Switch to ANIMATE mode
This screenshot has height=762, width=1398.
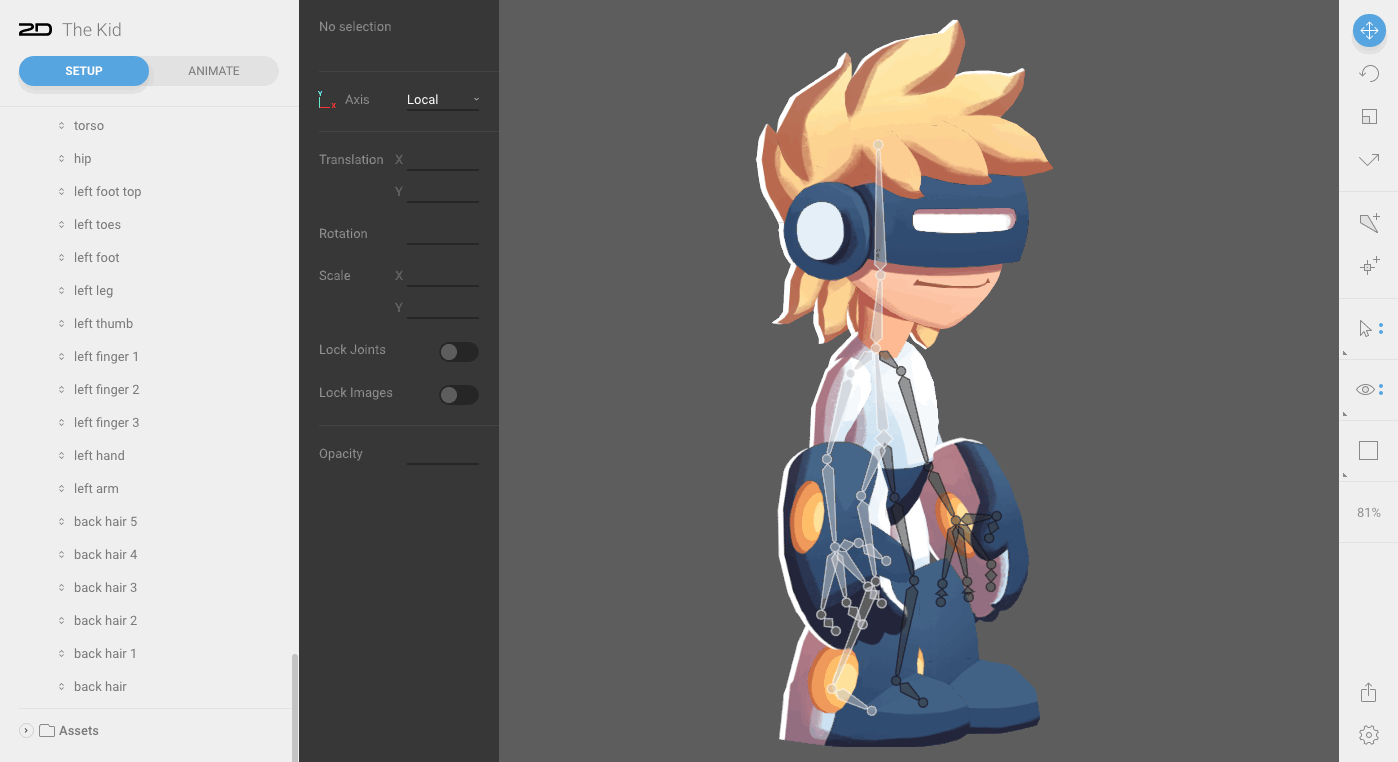point(214,71)
